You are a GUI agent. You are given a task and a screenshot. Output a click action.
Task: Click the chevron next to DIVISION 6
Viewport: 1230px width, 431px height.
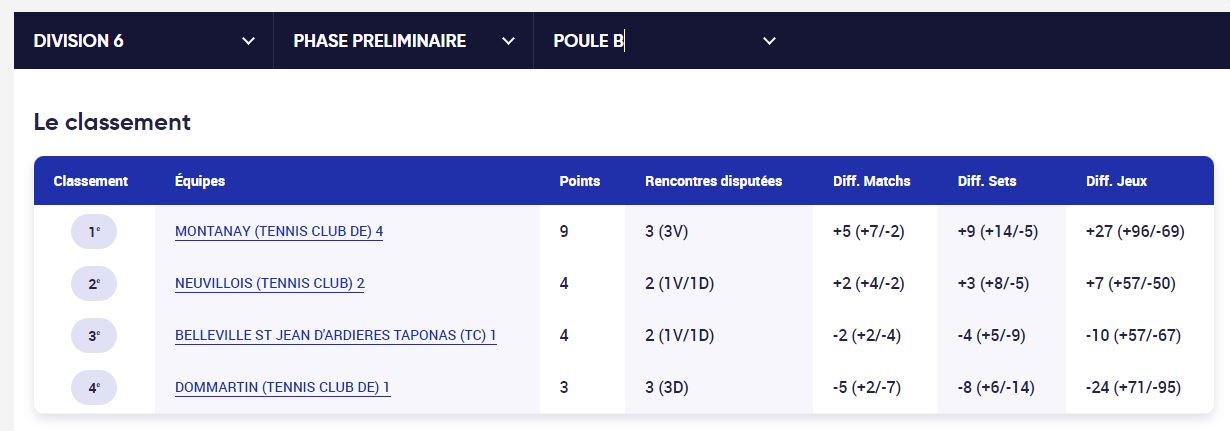click(x=249, y=41)
